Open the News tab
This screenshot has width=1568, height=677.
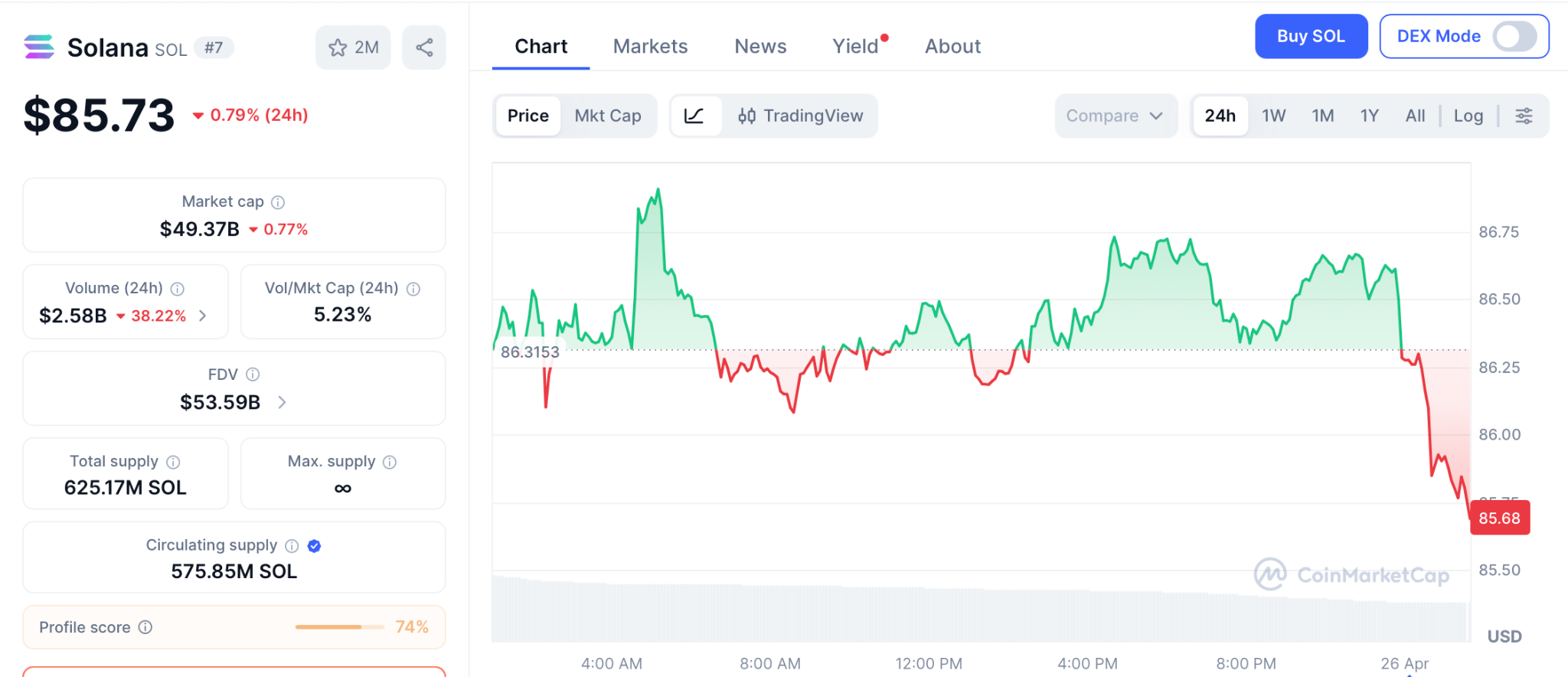[760, 47]
